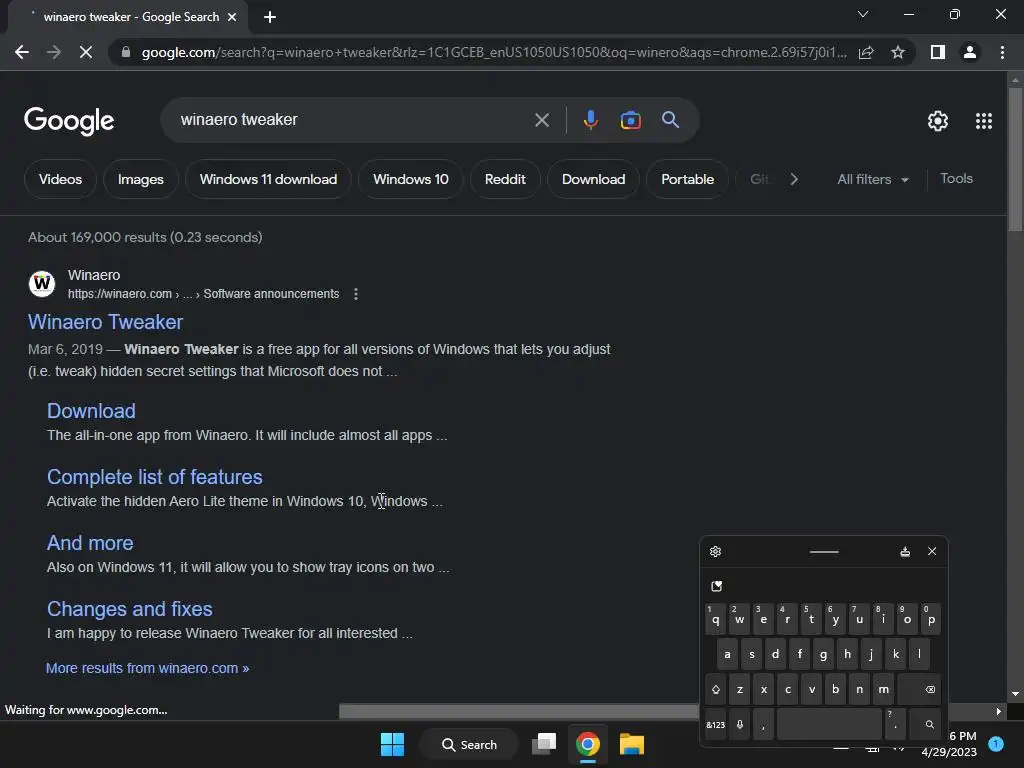Click the magnifier search button in the Google search box
Screen dimensions: 1024x768
point(670,120)
